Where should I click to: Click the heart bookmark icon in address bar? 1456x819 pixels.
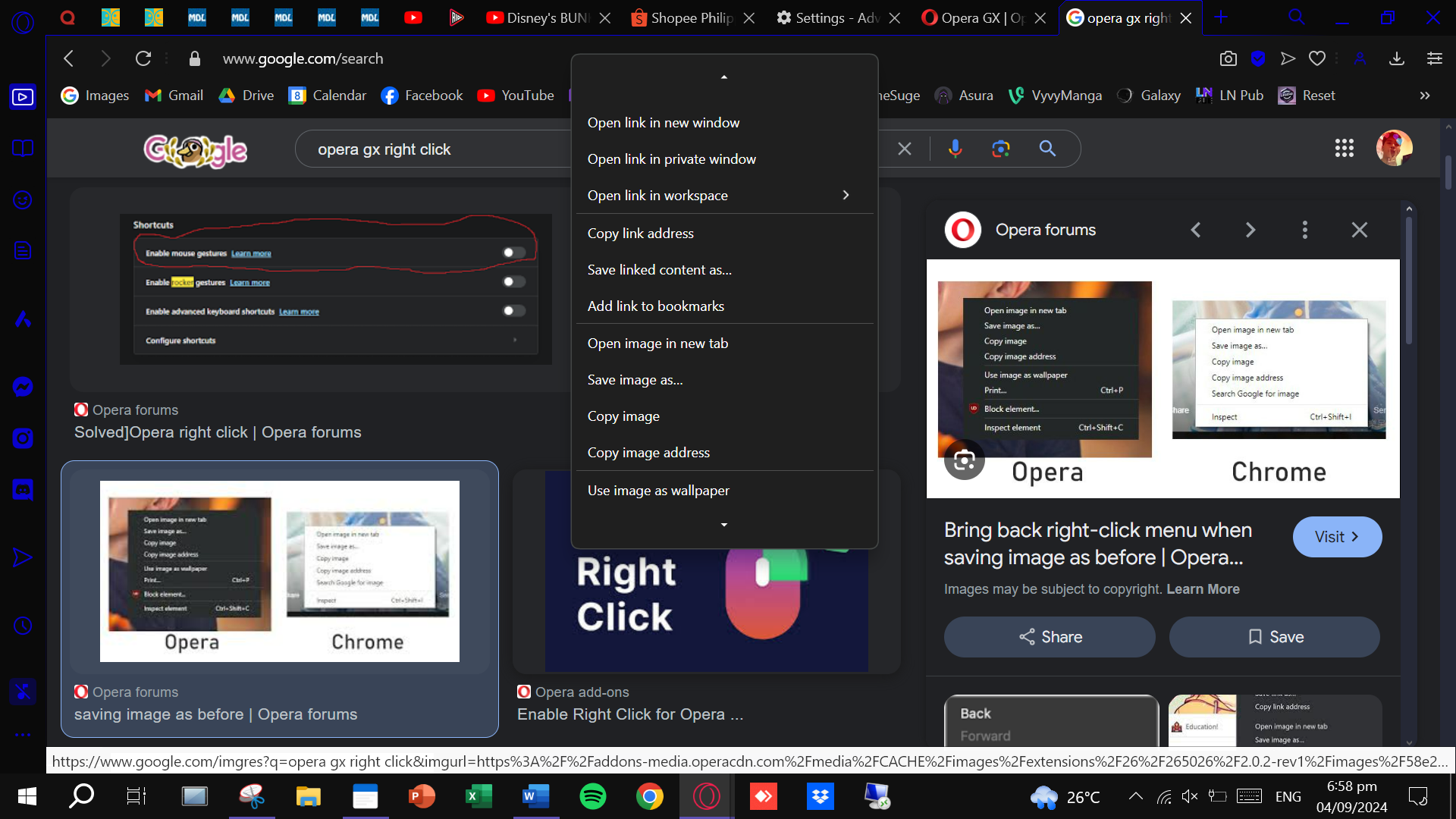[x=1317, y=58]
